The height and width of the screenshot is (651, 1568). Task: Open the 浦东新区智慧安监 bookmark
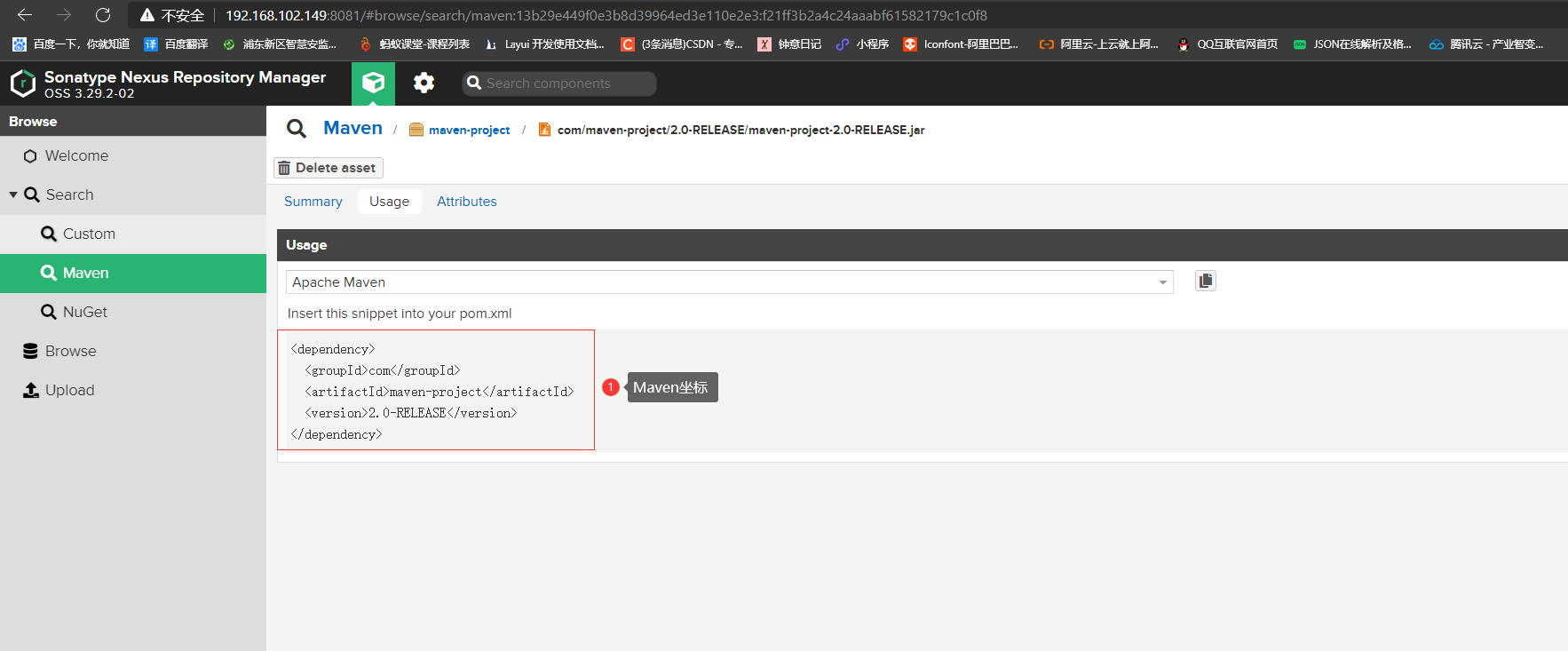(x=280, y=44)
